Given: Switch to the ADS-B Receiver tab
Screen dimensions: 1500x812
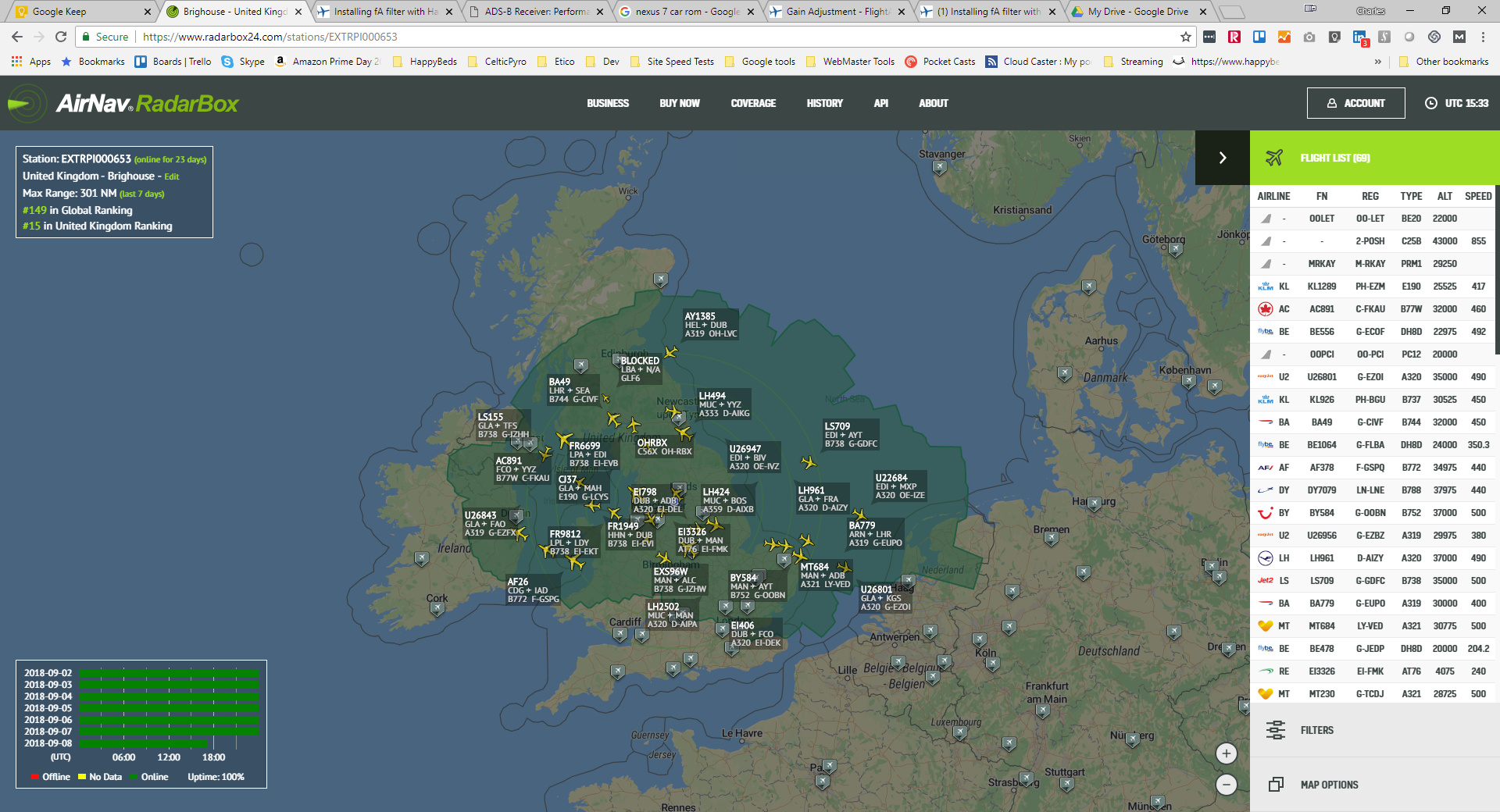Looking at the screenshot, I should click(x=536, y=12).
